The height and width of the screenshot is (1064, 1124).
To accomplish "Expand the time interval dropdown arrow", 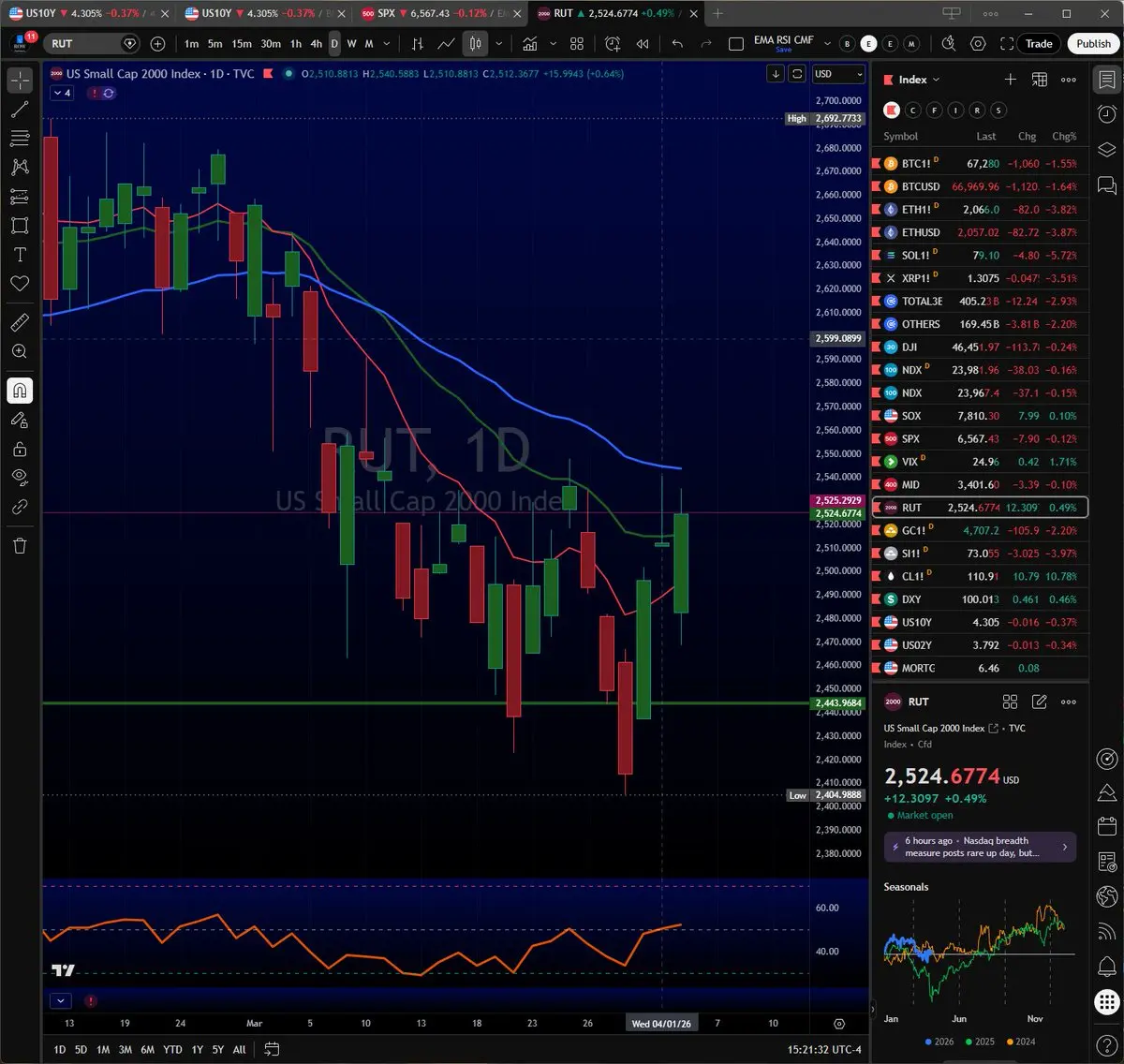I will click(387, 44).
